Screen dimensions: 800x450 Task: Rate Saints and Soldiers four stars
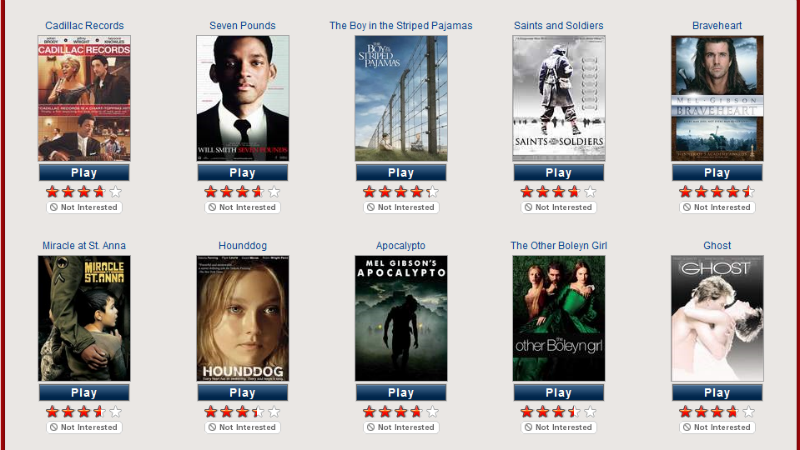pos(574,192)
